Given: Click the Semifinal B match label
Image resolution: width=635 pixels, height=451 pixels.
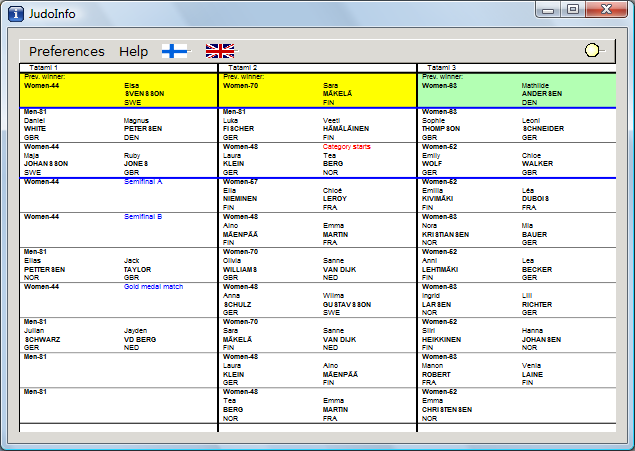Looking at the screenshot, I should (143, 217).
